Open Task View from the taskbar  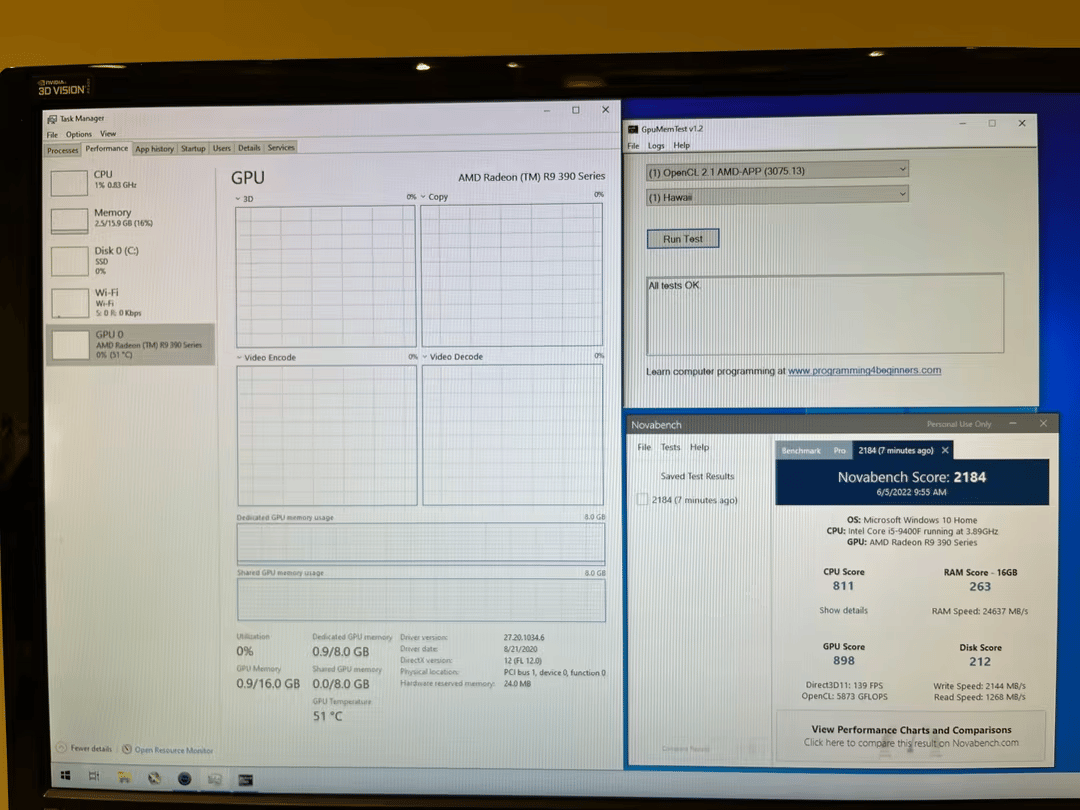click(94, 776)
